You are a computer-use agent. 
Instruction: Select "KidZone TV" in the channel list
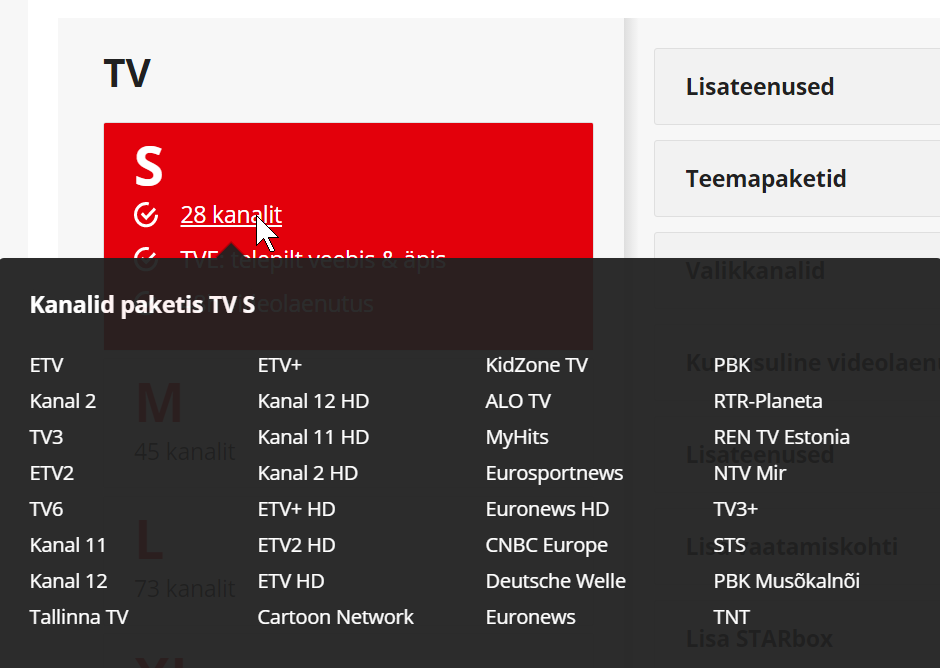537,365
